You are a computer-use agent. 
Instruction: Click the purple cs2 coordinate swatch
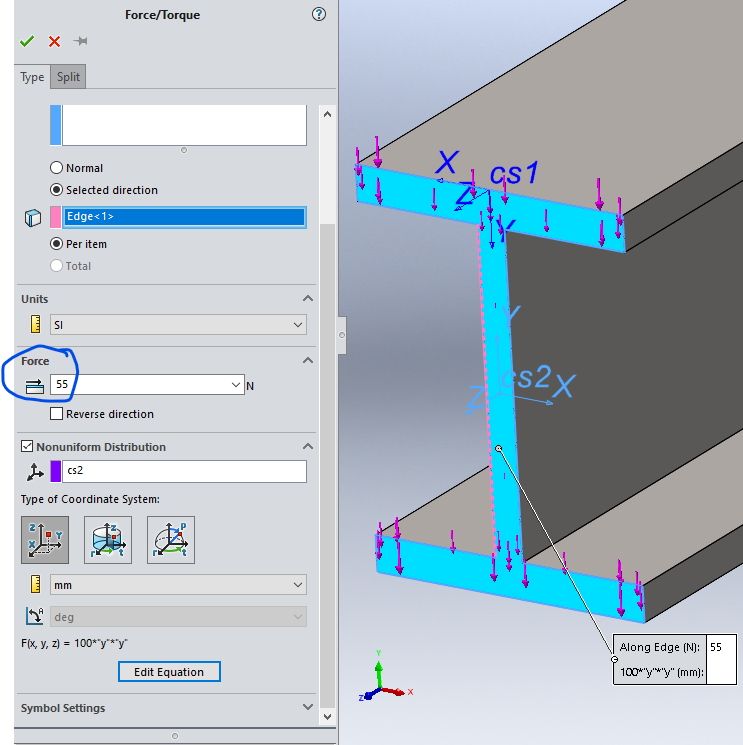[x=56, y=471]
